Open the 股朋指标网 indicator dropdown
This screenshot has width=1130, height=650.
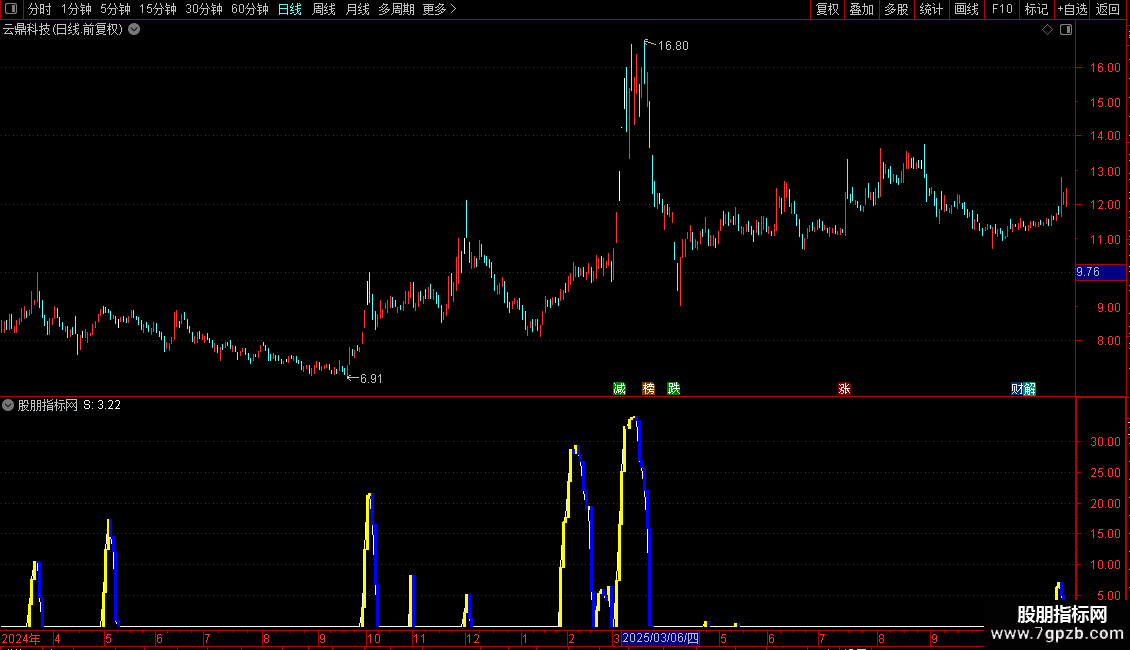point(8,405)
